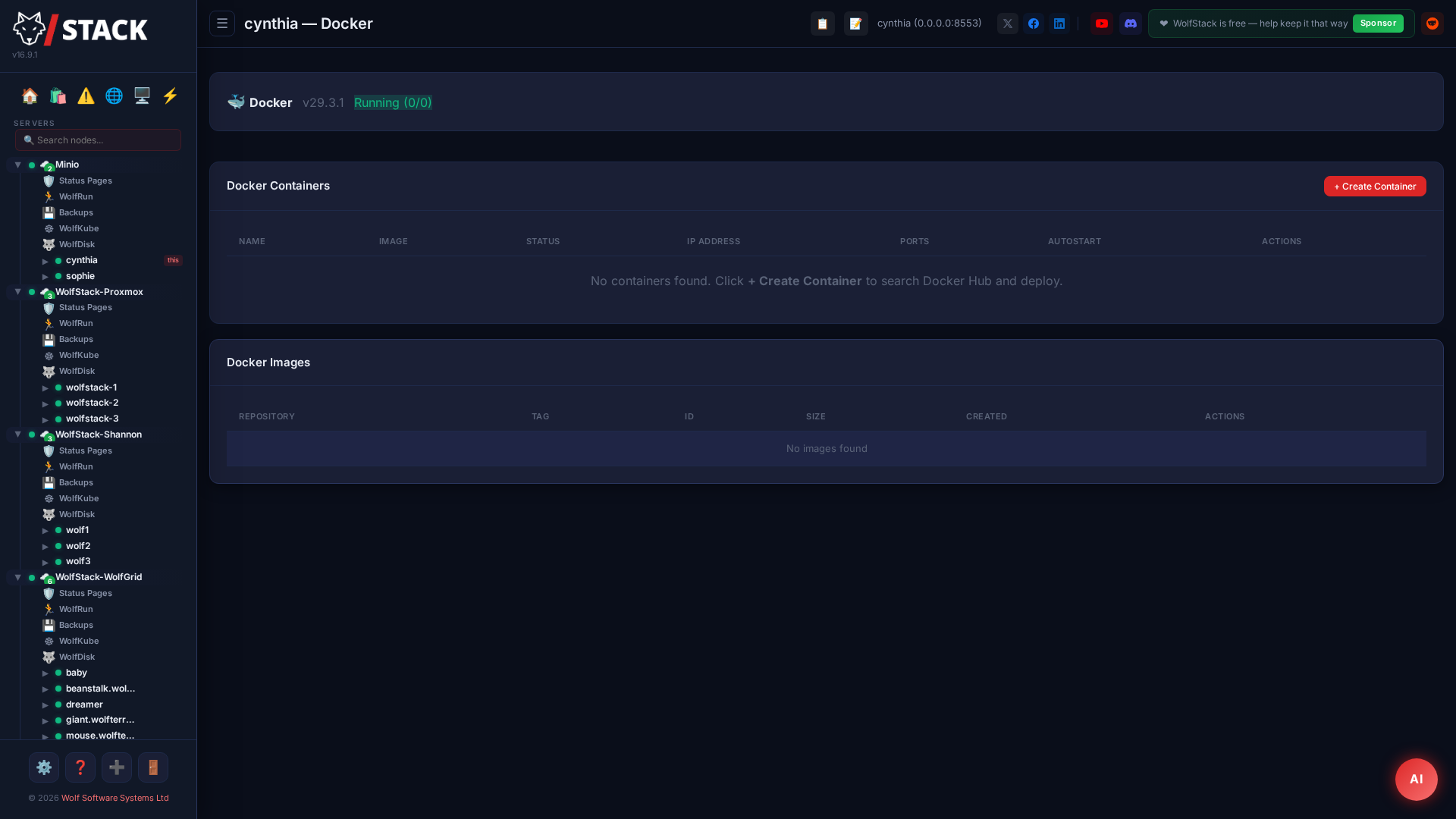Open the home dashboard icon
The height and width of the screenshot is (819, 1456).
(30, 96)
